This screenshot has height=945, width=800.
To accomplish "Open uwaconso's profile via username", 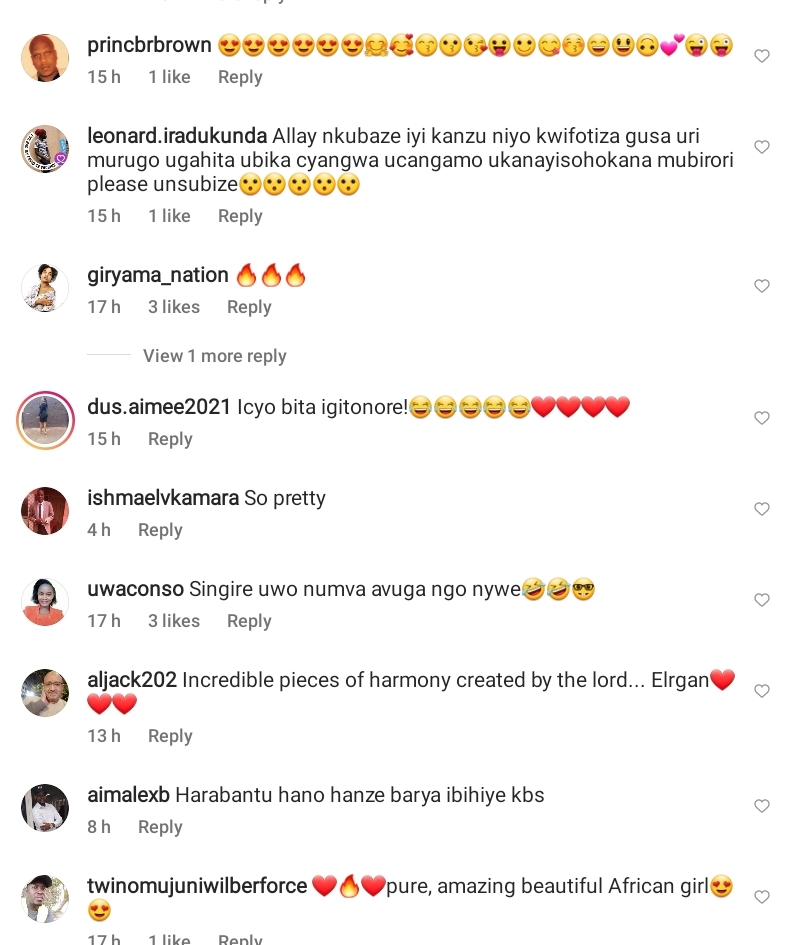I will 135,589.
